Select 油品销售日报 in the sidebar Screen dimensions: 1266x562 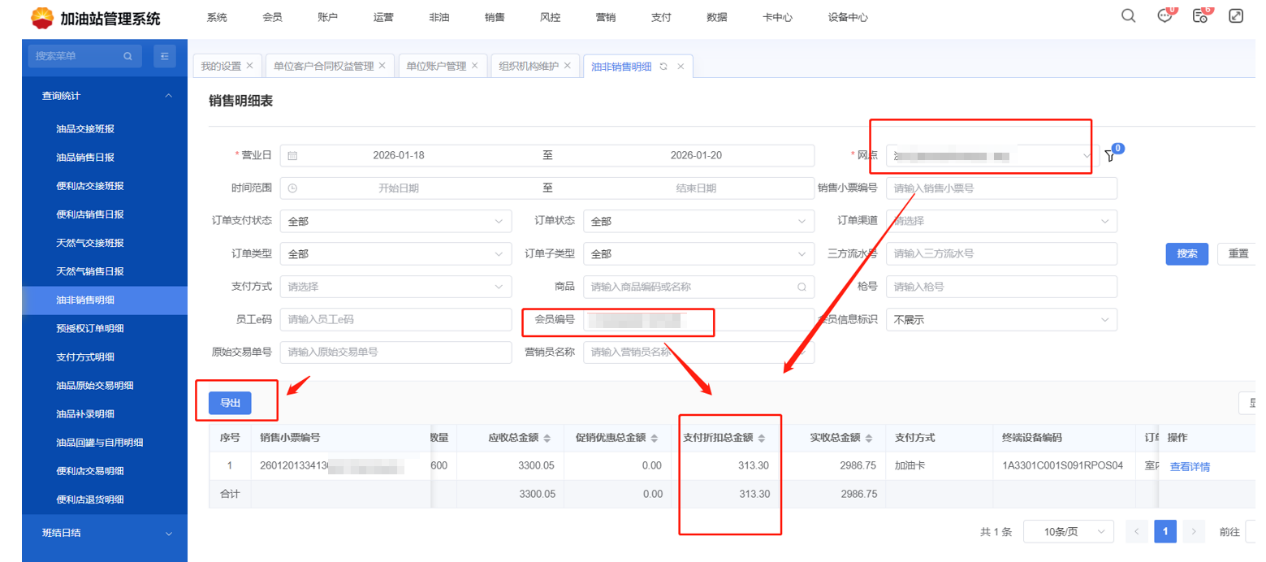85,157
